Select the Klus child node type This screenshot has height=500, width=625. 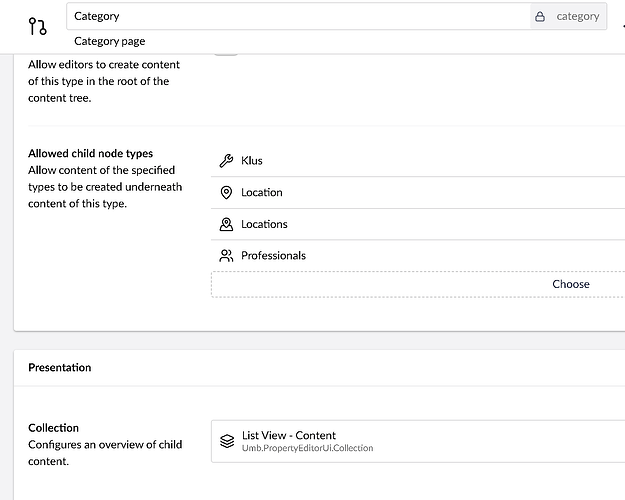pyautogui.click(x=252, y=161)
